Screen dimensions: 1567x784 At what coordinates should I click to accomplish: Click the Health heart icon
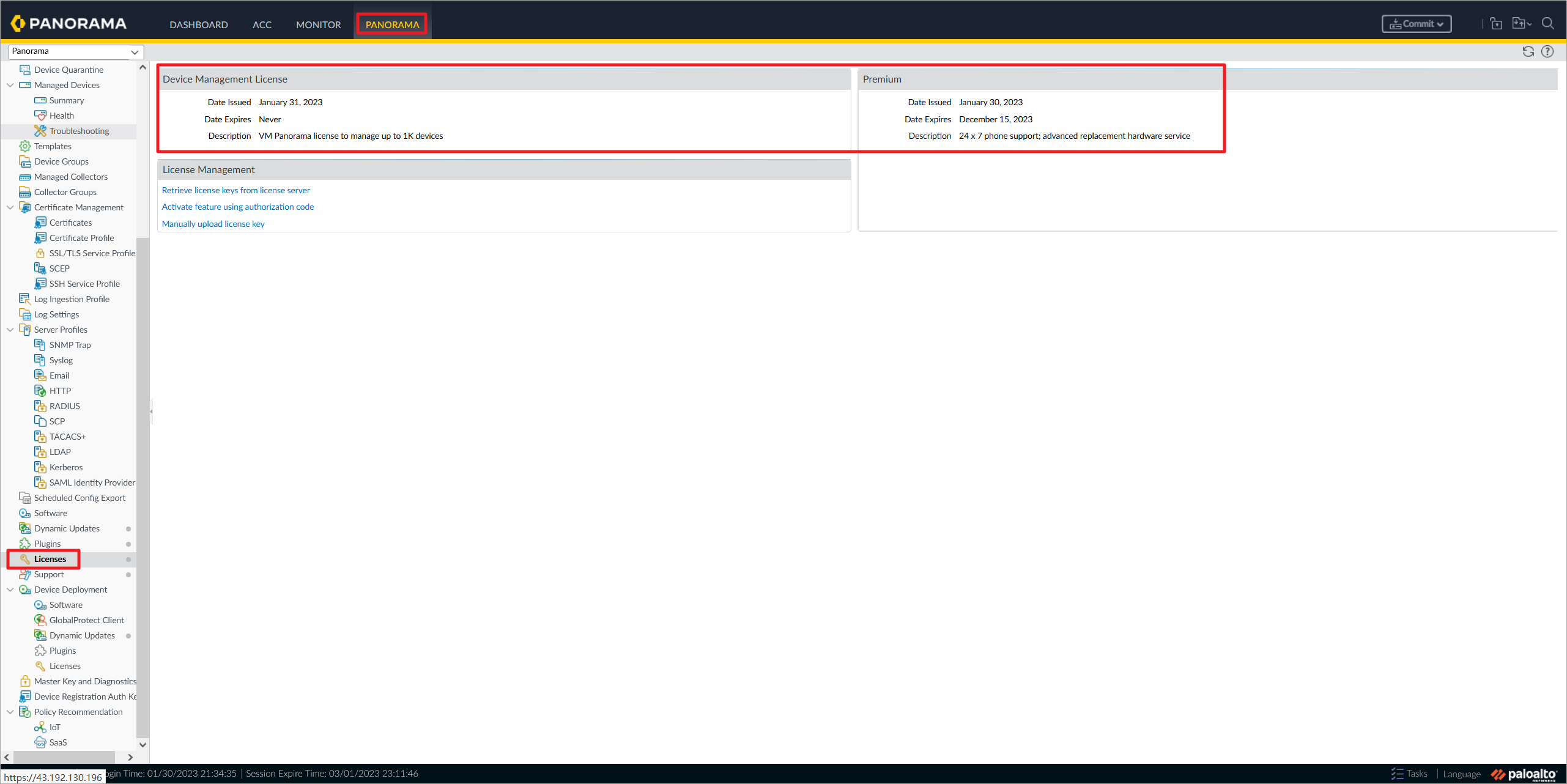pos(40,116)
